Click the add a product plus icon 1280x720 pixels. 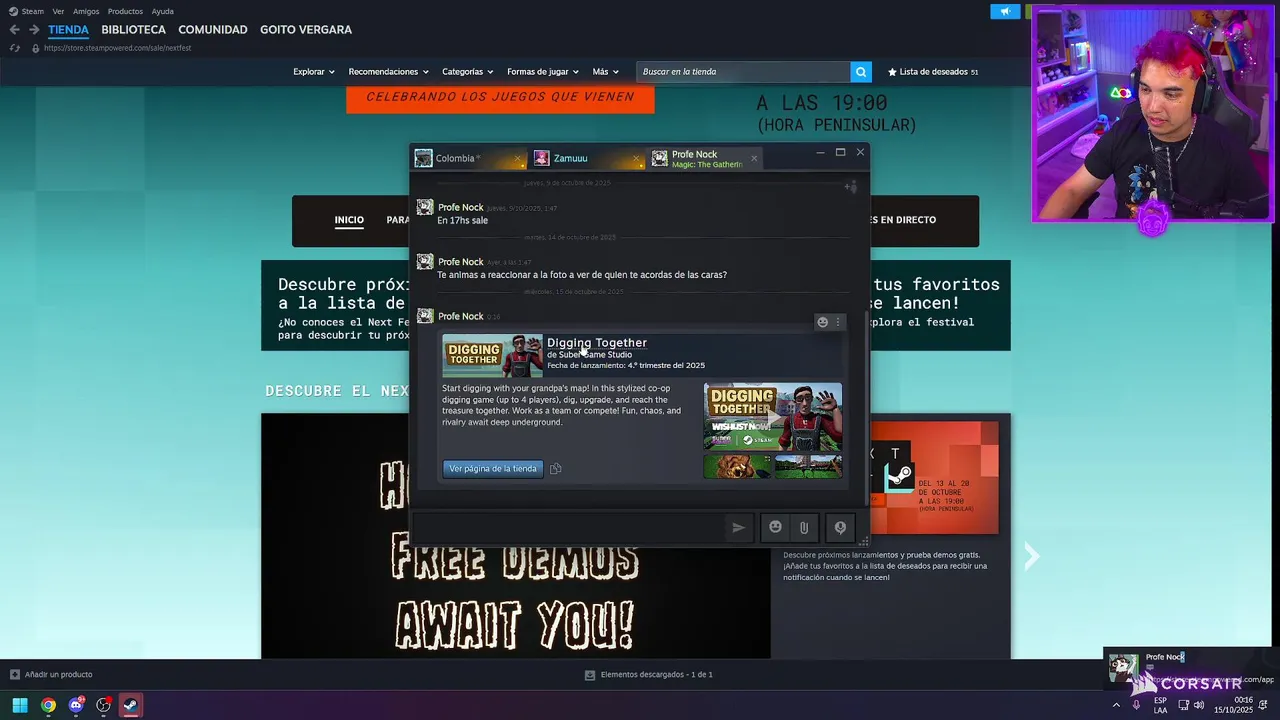(x=14, y=675)
